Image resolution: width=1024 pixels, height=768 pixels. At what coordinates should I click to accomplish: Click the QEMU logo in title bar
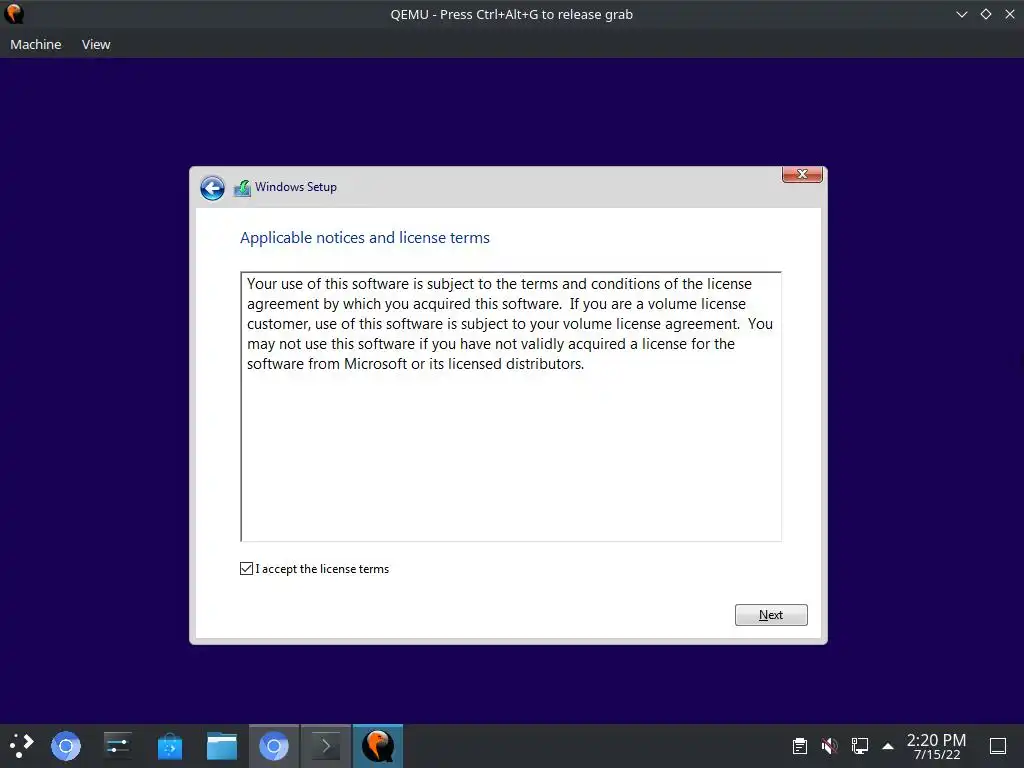pyautogui.click(x=14, y=14)
